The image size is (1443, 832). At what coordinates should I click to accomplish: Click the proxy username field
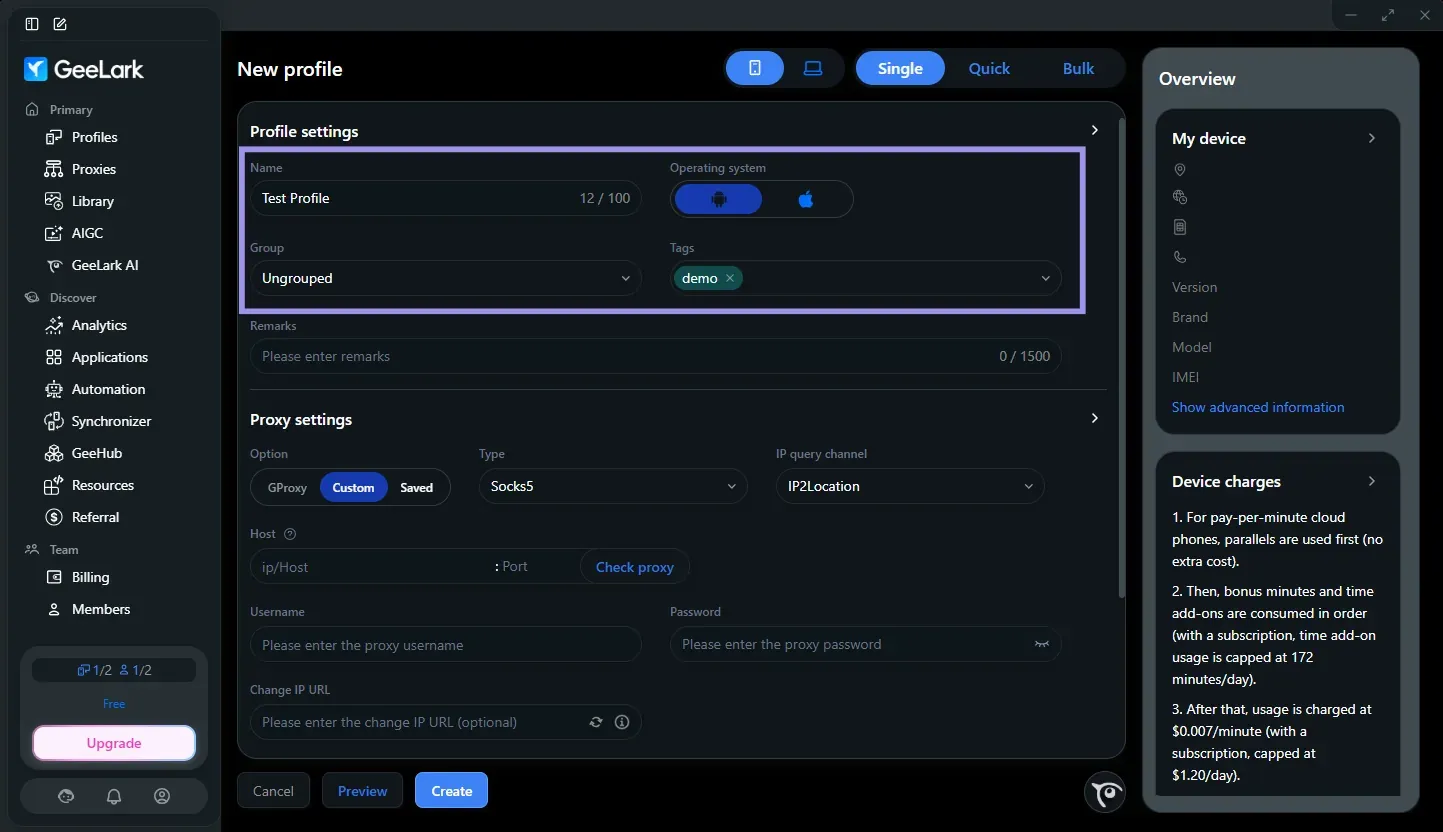[x=445, y=644]
